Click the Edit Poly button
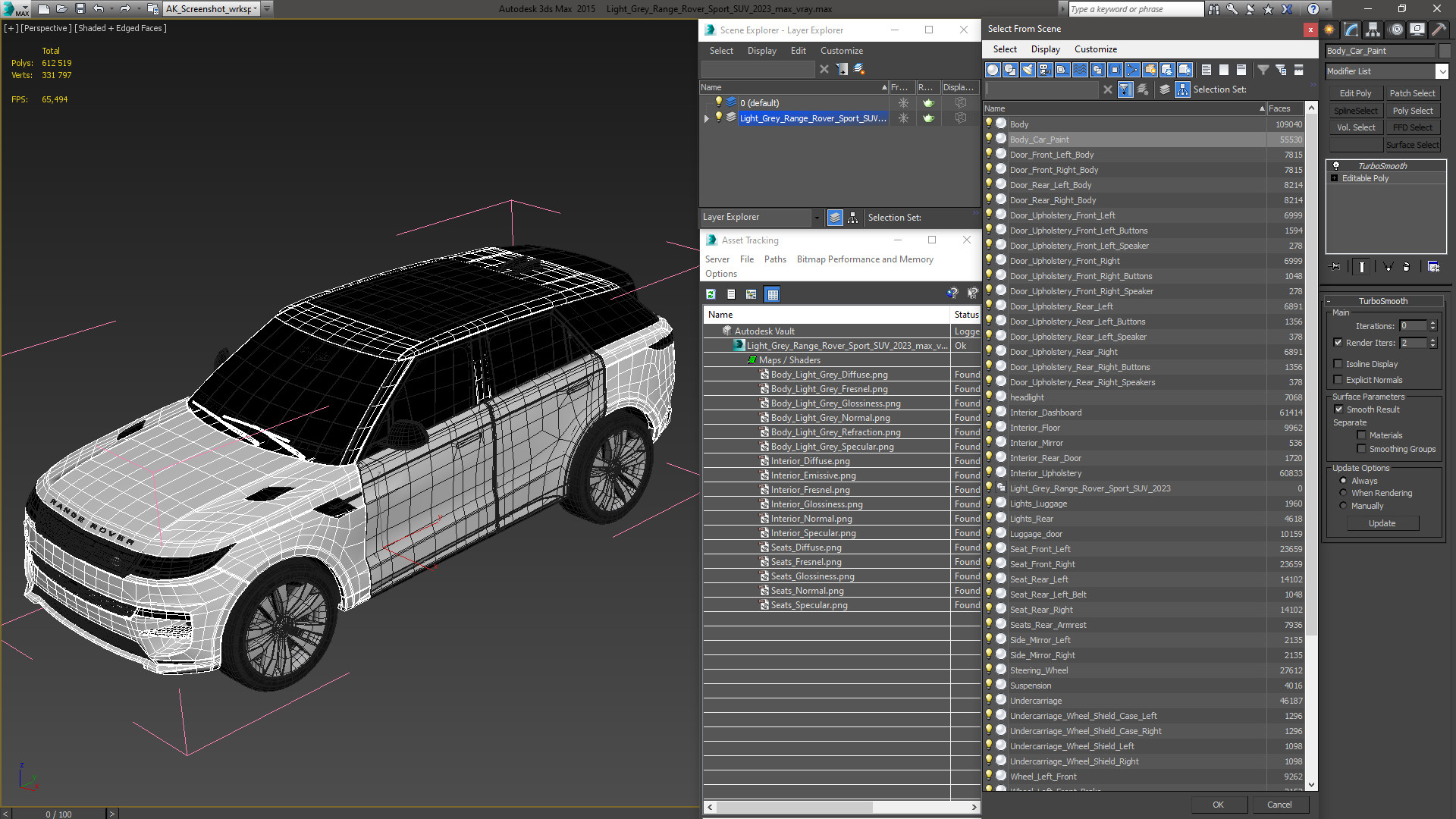 pos(1355,93)
